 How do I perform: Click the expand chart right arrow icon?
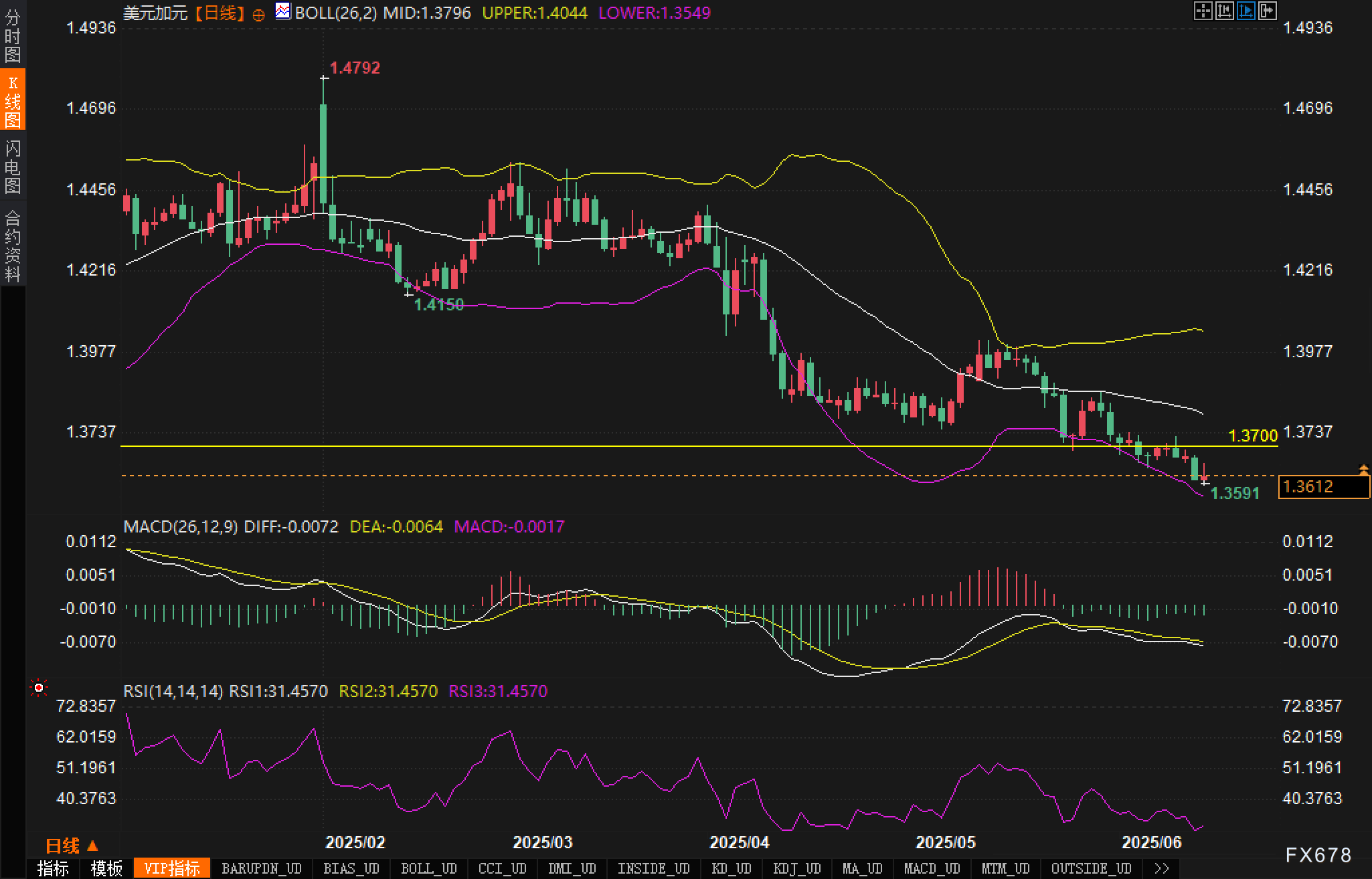(1267, 11)
